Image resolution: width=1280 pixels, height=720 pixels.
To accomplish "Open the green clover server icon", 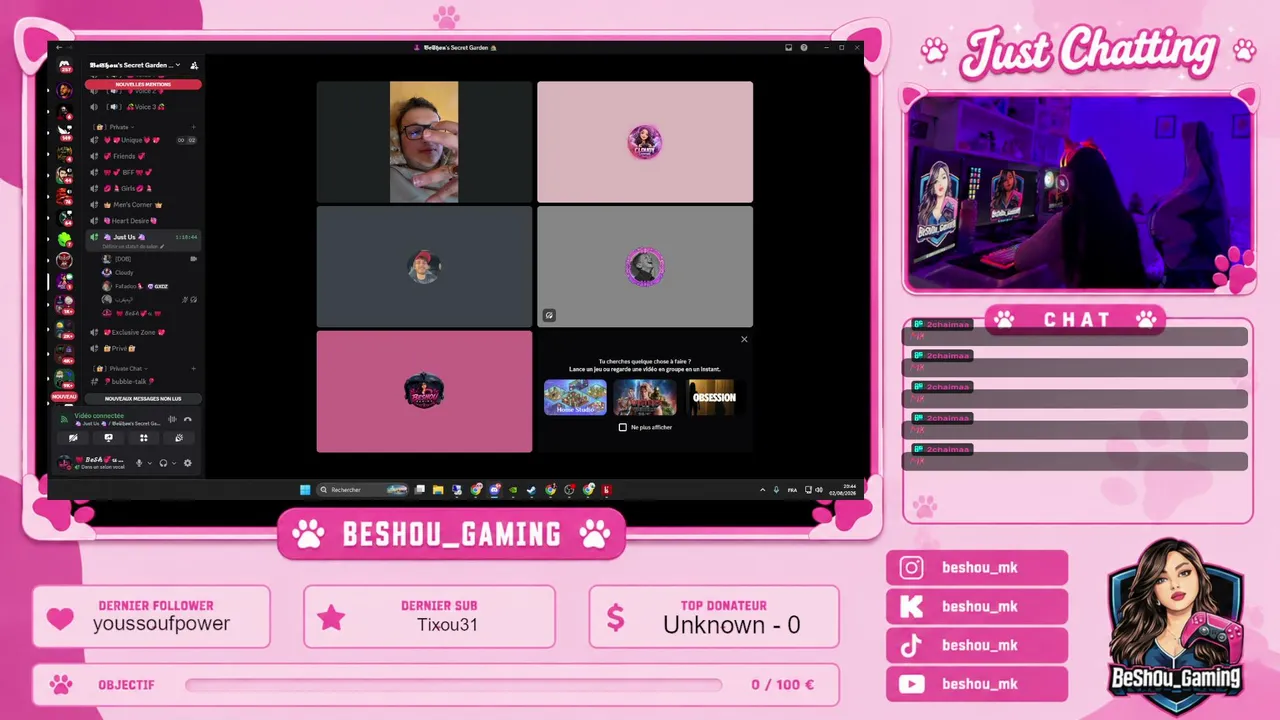I will coord(65,239).
